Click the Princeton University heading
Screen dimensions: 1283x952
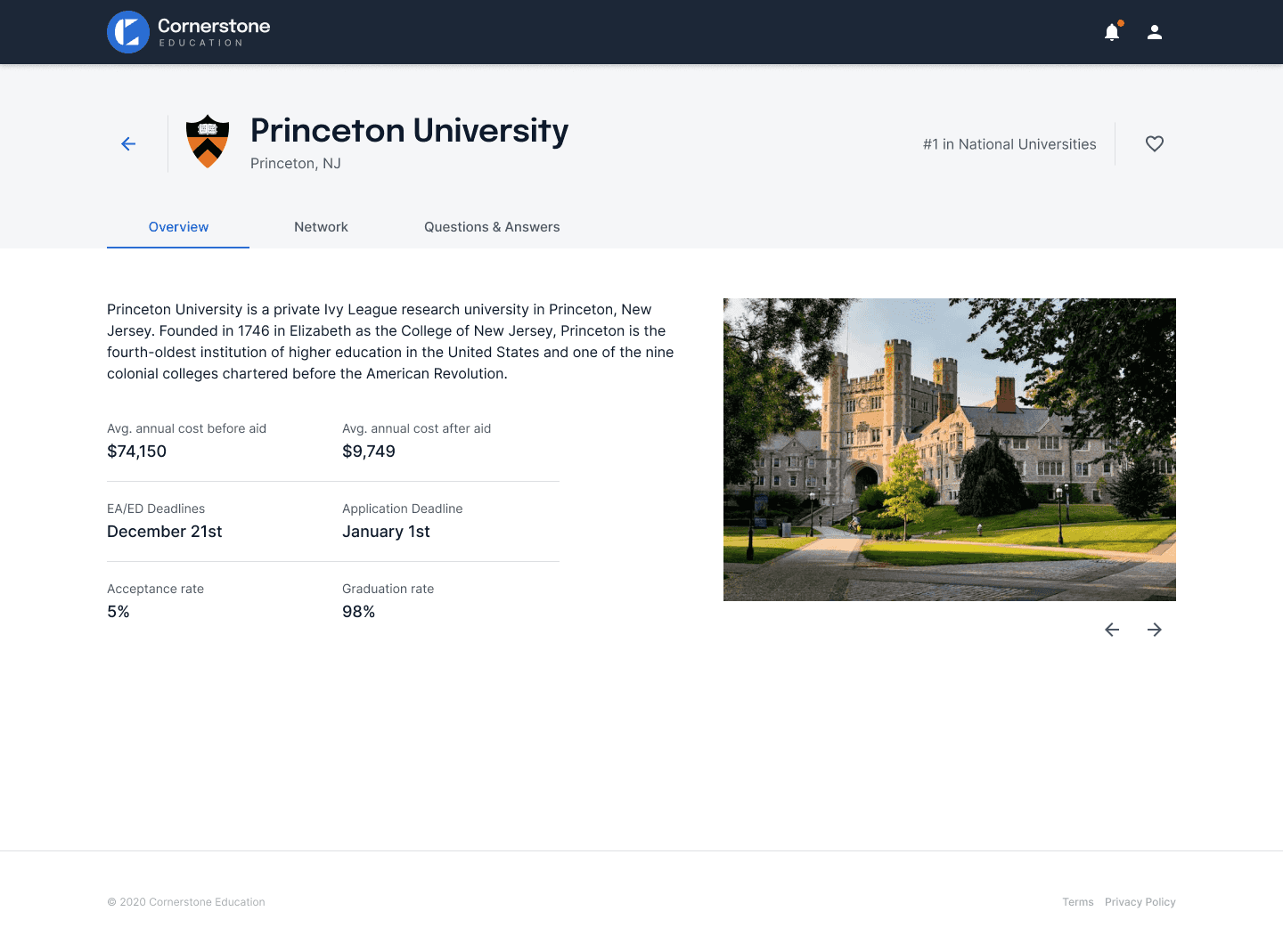coord(409,131)
